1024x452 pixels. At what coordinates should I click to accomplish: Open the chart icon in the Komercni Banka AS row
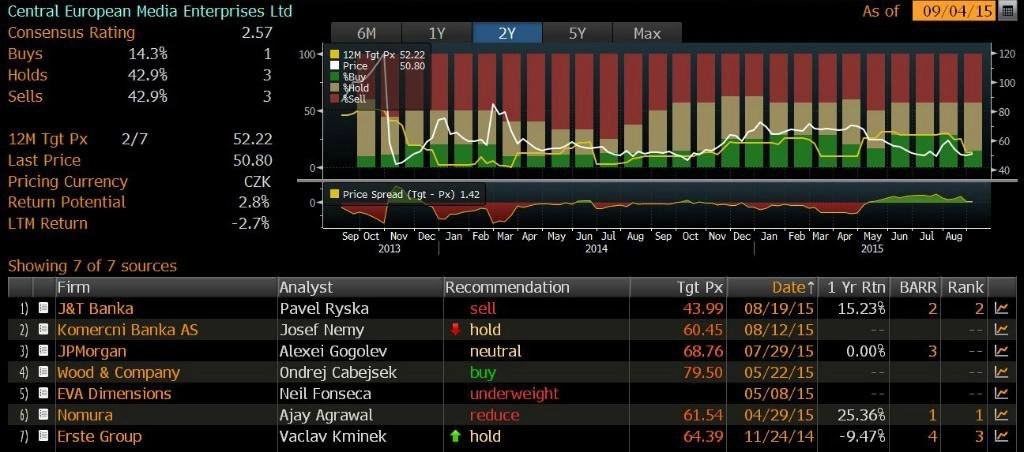tap(1001, 330)
